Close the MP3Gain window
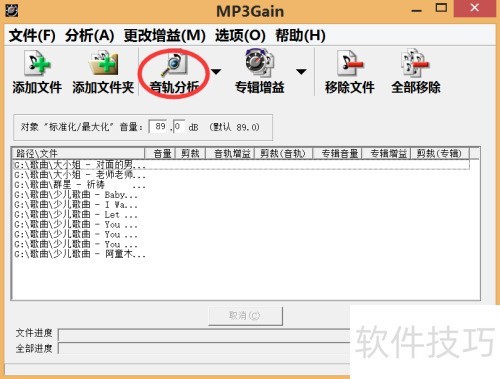 [x=475, y=8]
